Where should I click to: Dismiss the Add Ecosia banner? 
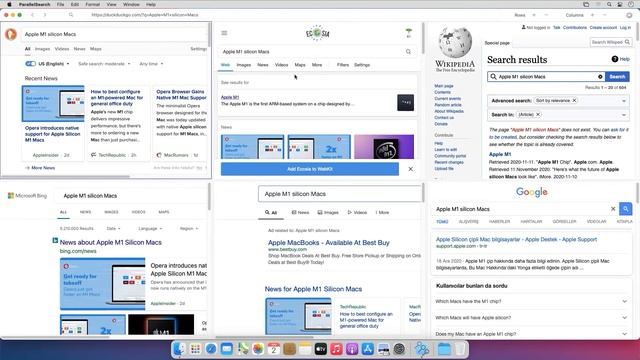pyautogui.click(x=411, y=169)
